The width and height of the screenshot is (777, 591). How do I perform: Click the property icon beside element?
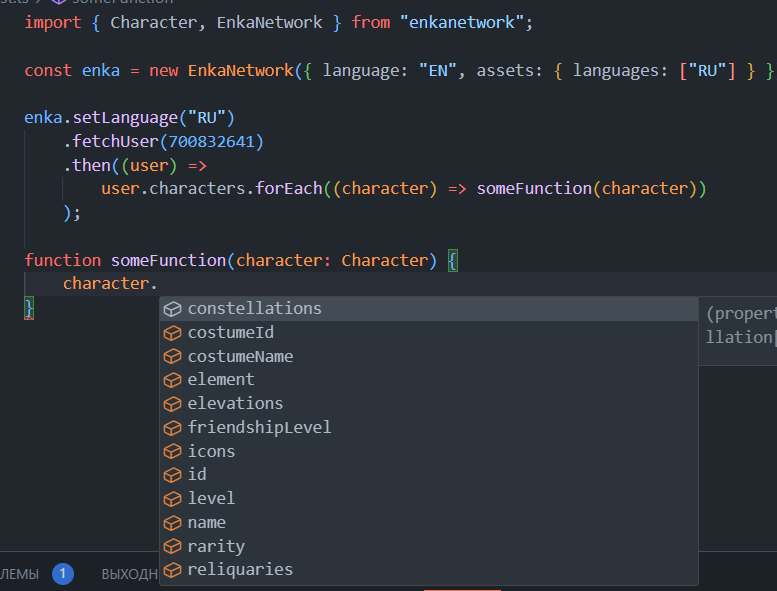coord(172,380)
